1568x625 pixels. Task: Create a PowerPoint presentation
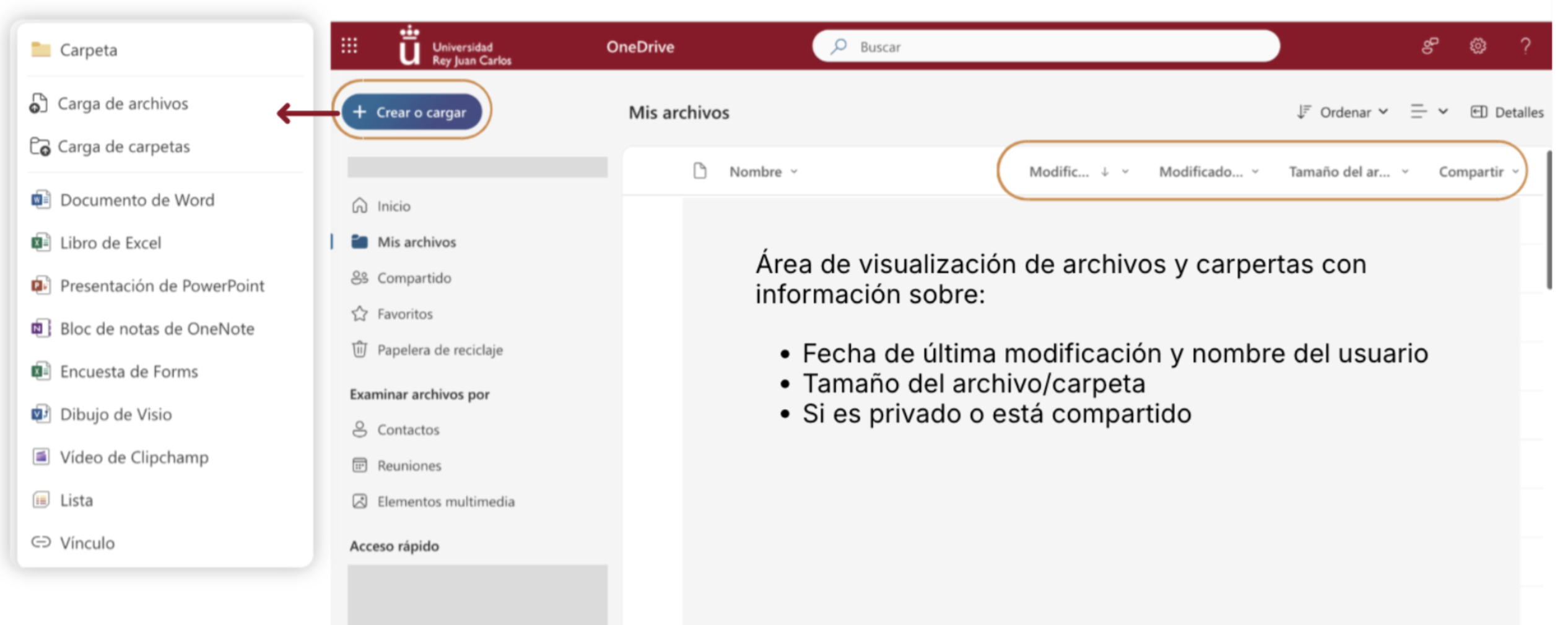(161, 286)
